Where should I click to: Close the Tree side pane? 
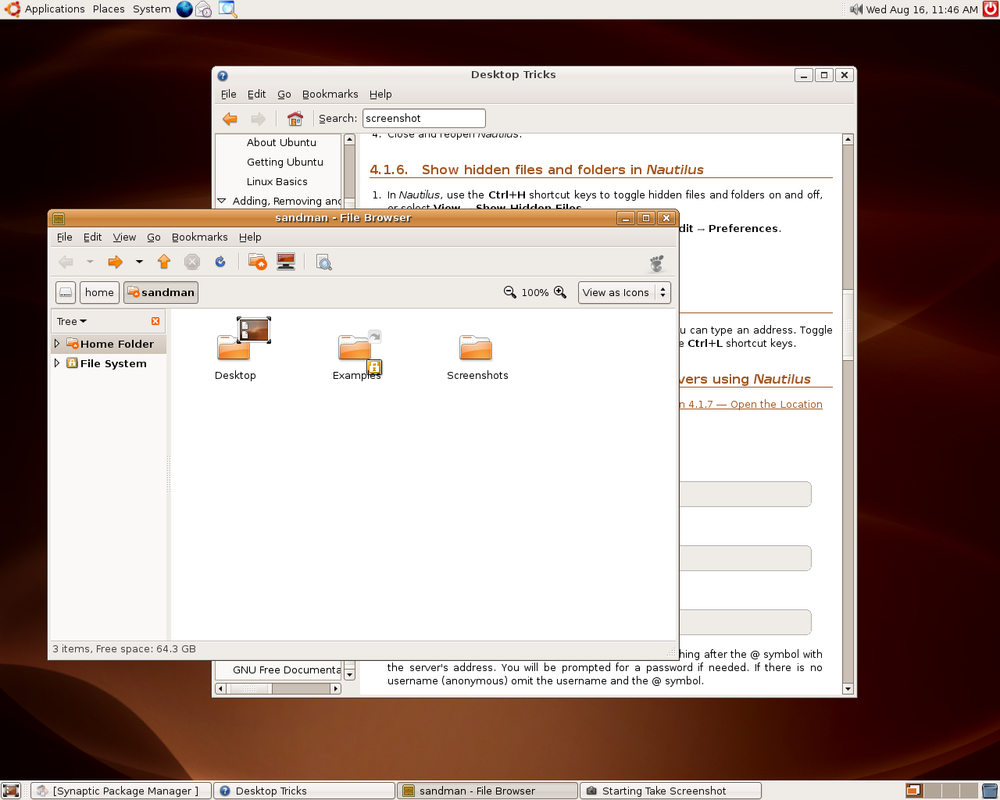coord(155,321)
